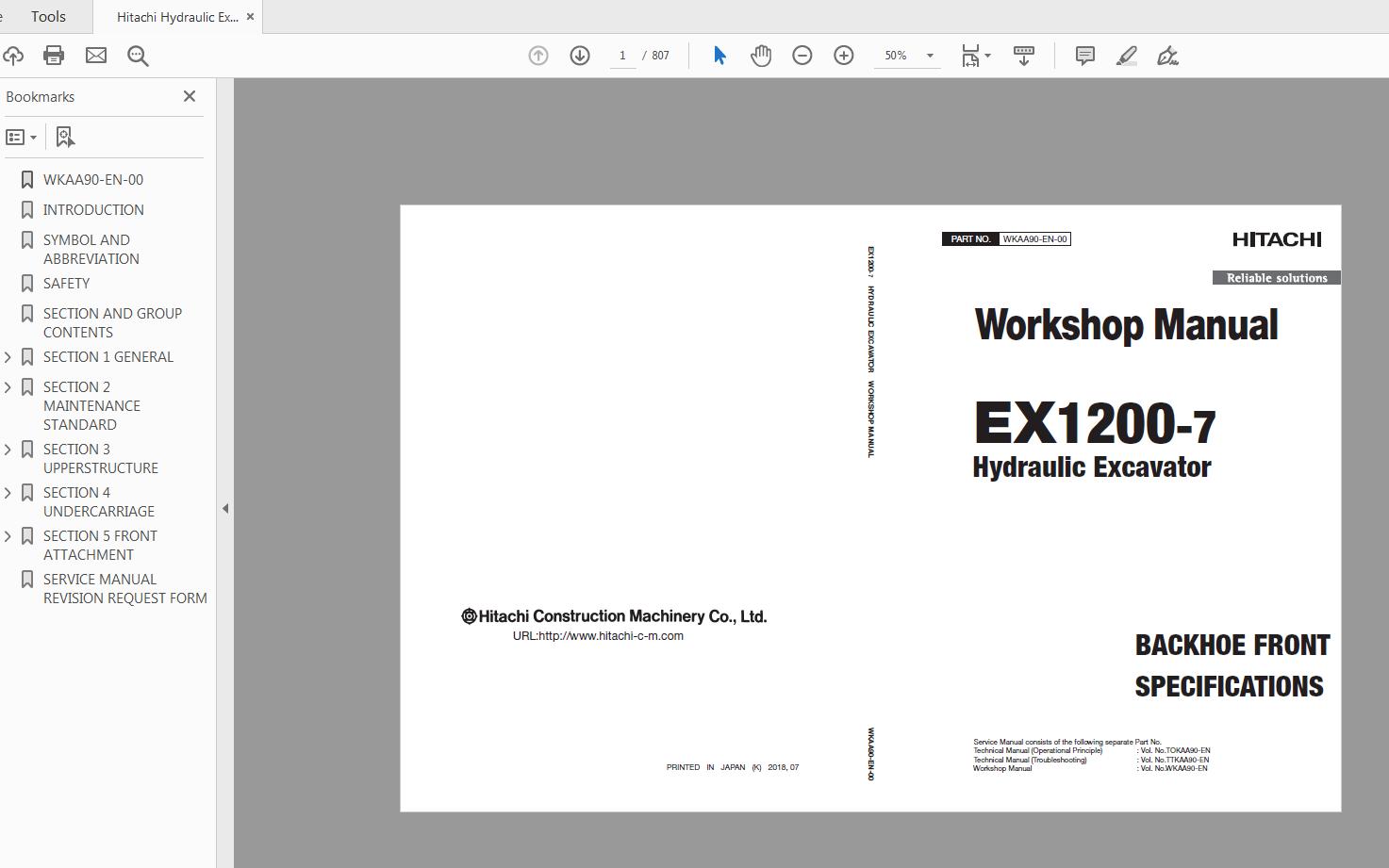
Task: Open SERVICE MANUAL REVISION REQUEST FORM bookmark
Action: point(125,589)
